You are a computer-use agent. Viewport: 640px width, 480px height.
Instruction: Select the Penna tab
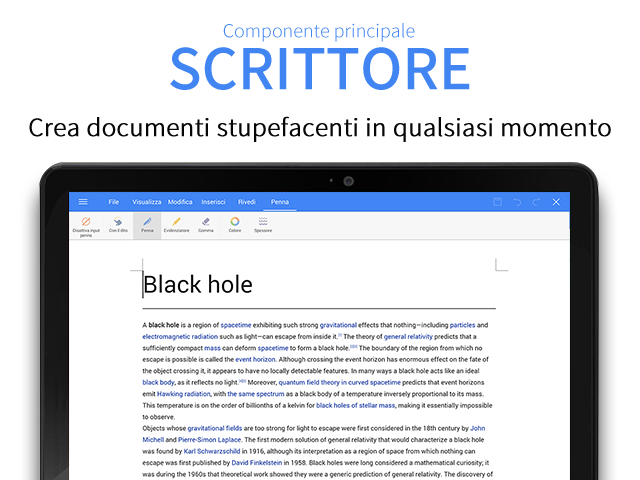click(280, 202)
